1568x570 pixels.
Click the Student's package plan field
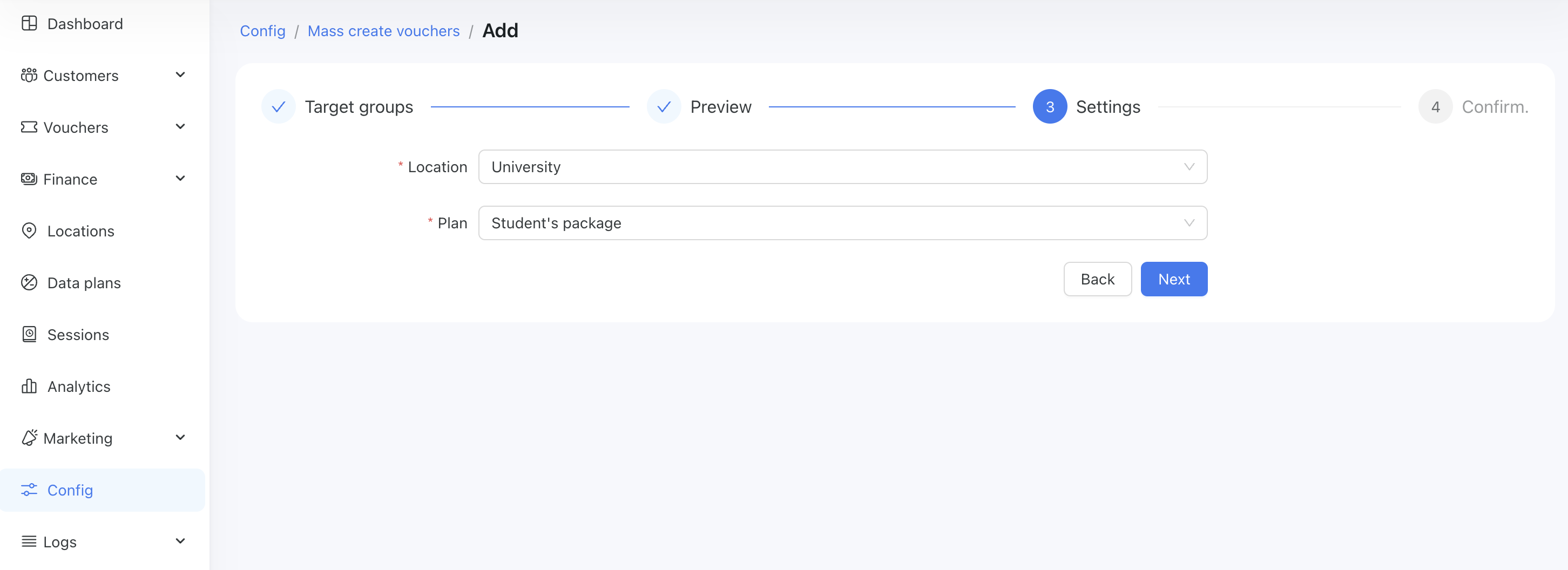click(x=842, y=223)
